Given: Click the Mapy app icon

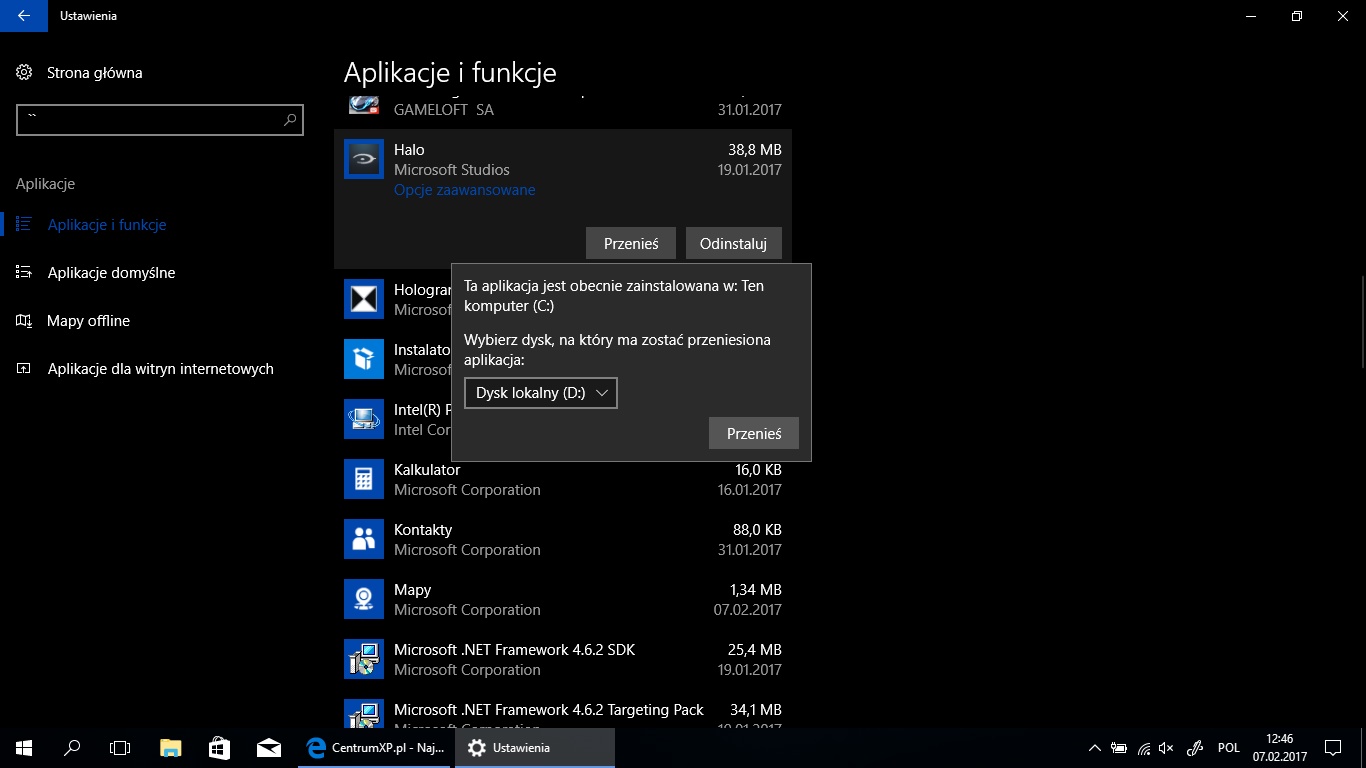Looking at the screenshot, I should [364, 599].
